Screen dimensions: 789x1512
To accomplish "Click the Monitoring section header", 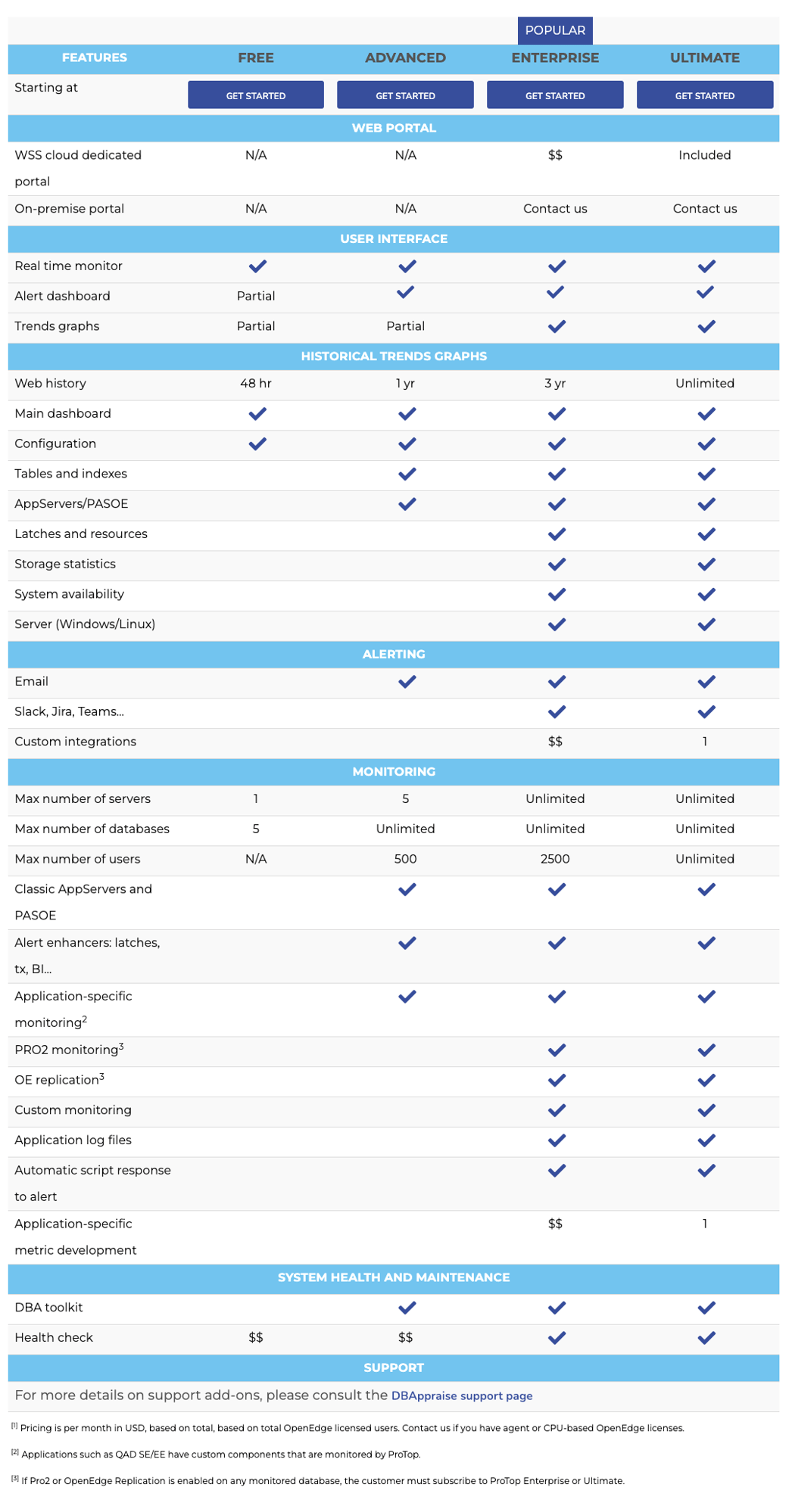I will 394,772.
